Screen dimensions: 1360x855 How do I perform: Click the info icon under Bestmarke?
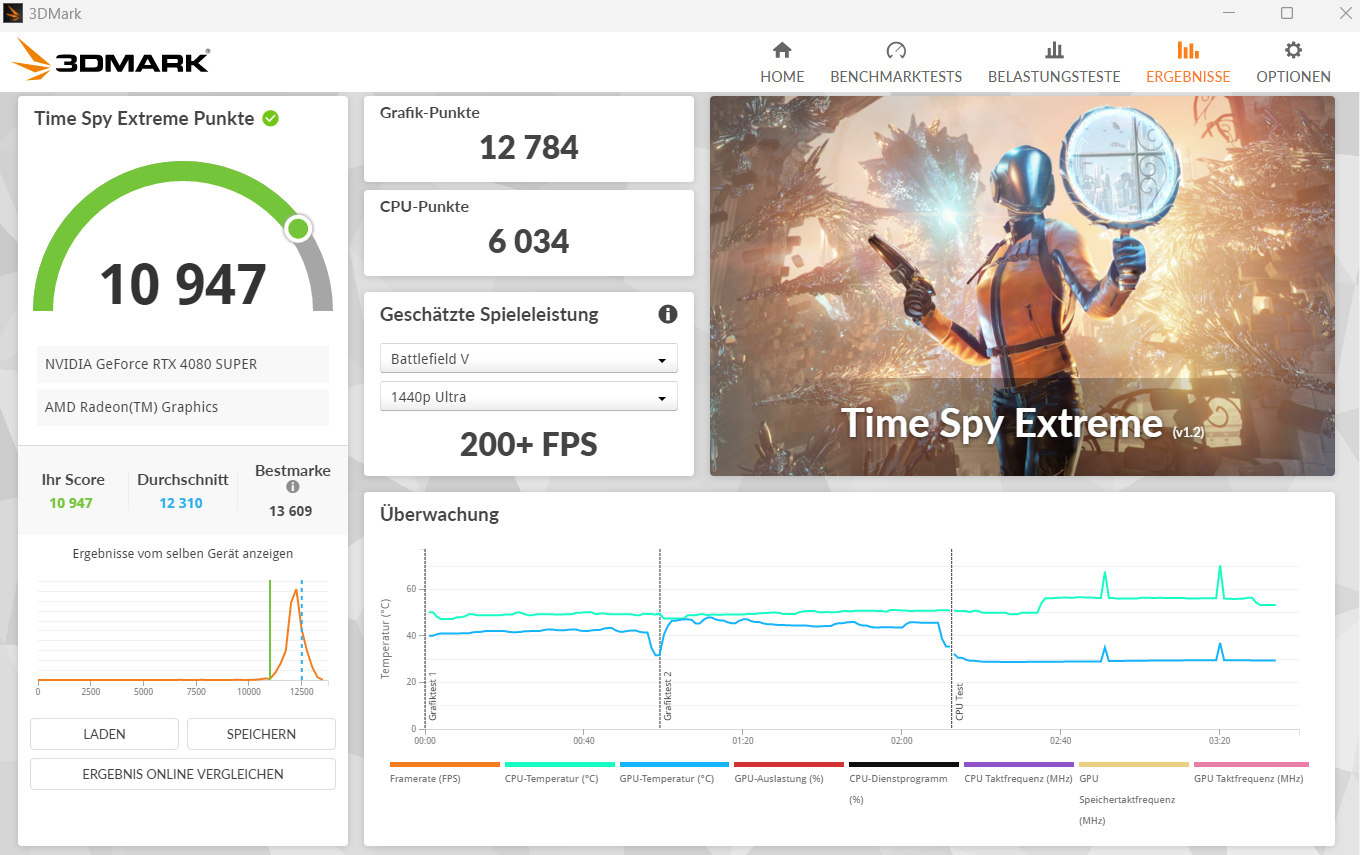(293, 487)
